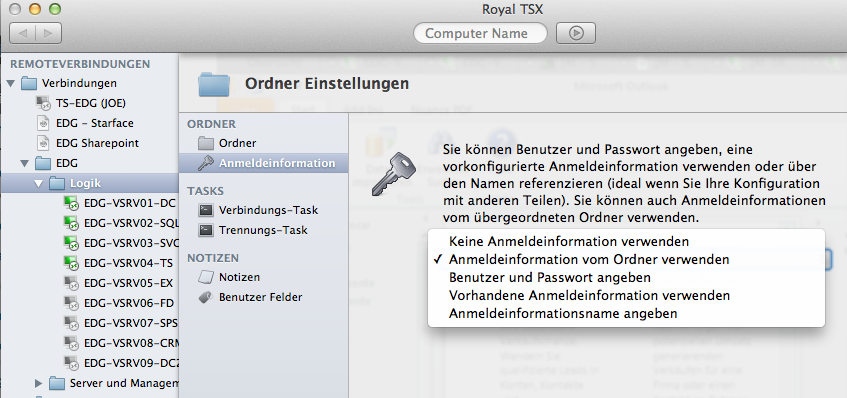Screen dimensions: 847x398
Task: Click the Server und Management folder icon
Action: pyautogui.click(x=57, y=383)
